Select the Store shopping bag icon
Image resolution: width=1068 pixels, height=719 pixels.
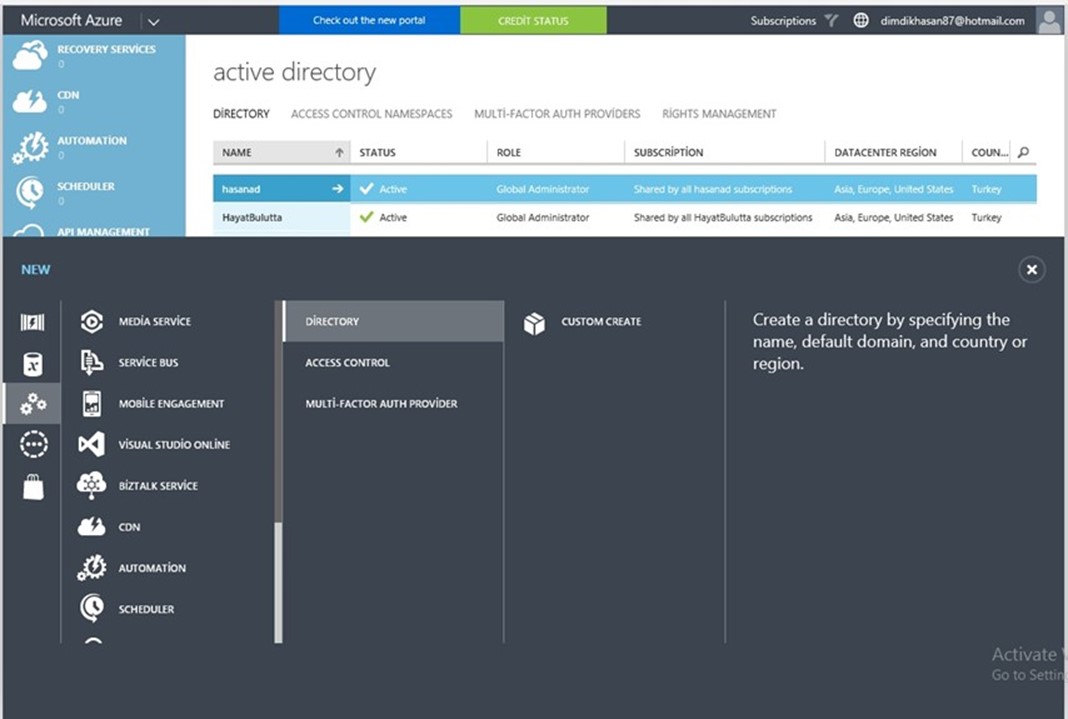pos(33,487)
